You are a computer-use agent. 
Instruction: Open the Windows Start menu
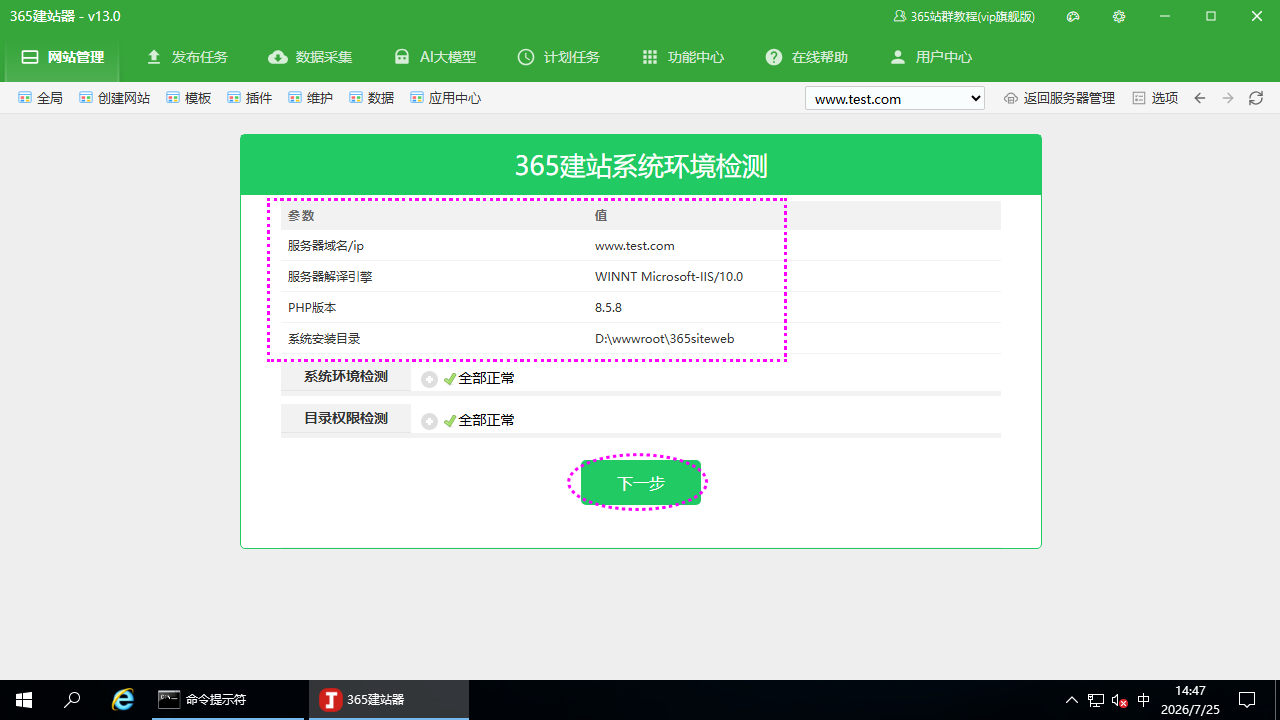(24, 700)
